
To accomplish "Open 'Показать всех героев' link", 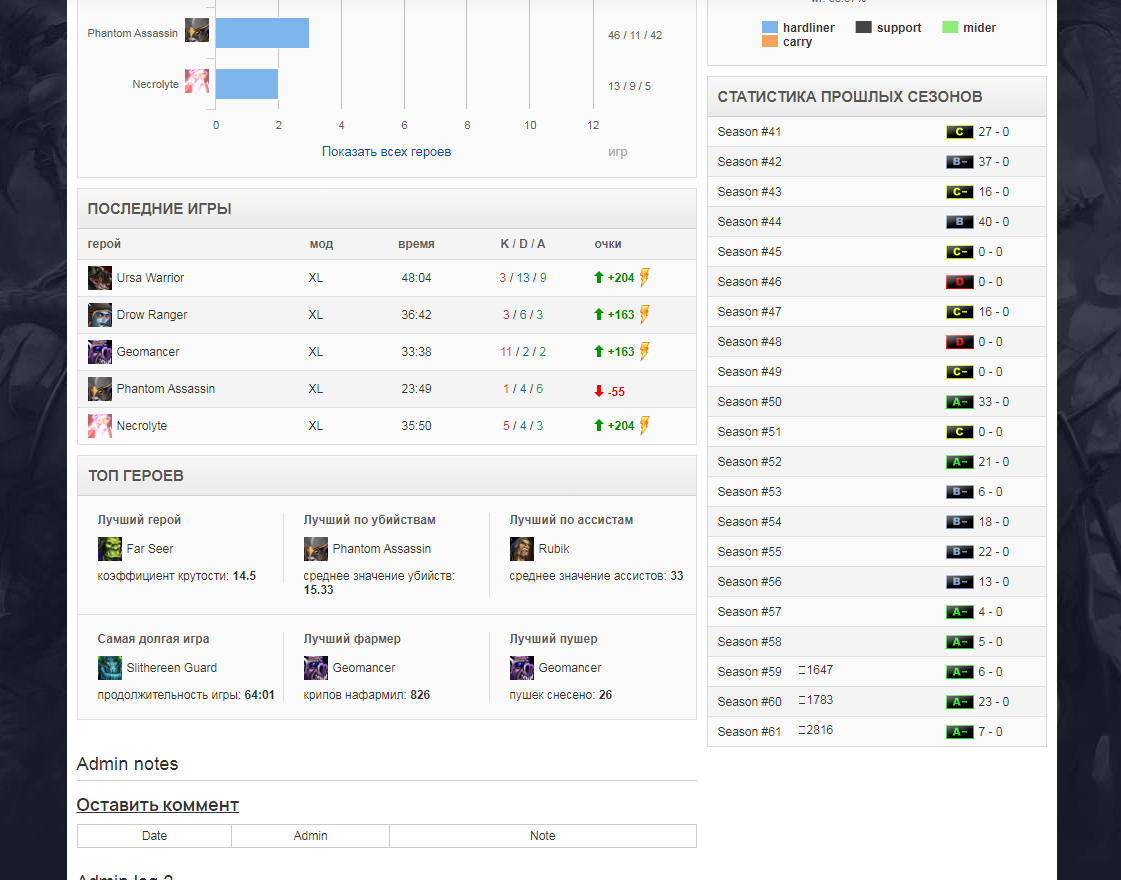I will 386,152.
